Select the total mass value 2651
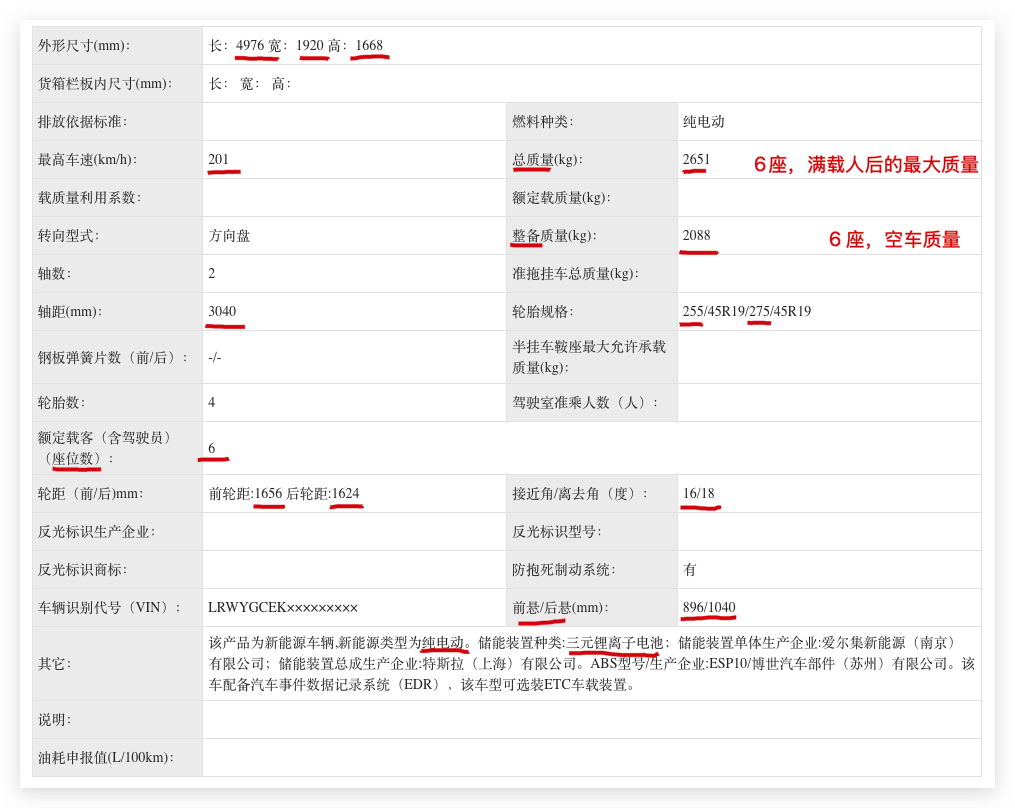1015x808 pixels. pyautogui.click(x=697, y=159)
